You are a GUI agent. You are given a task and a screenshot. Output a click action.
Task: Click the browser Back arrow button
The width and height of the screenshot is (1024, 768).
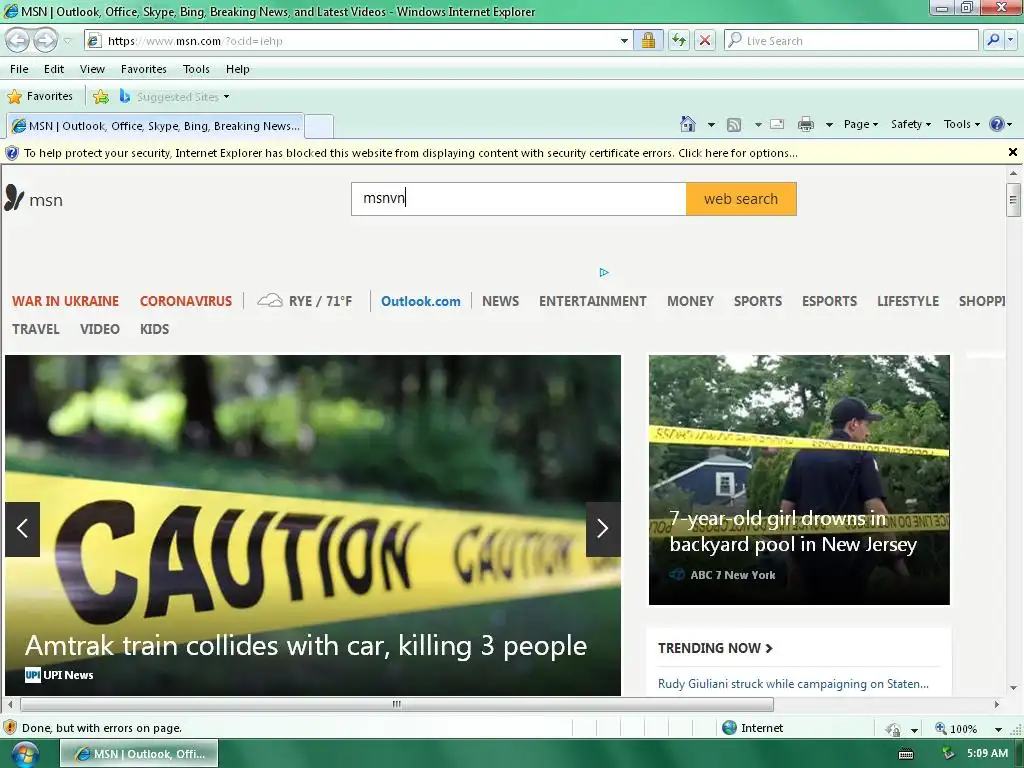pos(18,40)
